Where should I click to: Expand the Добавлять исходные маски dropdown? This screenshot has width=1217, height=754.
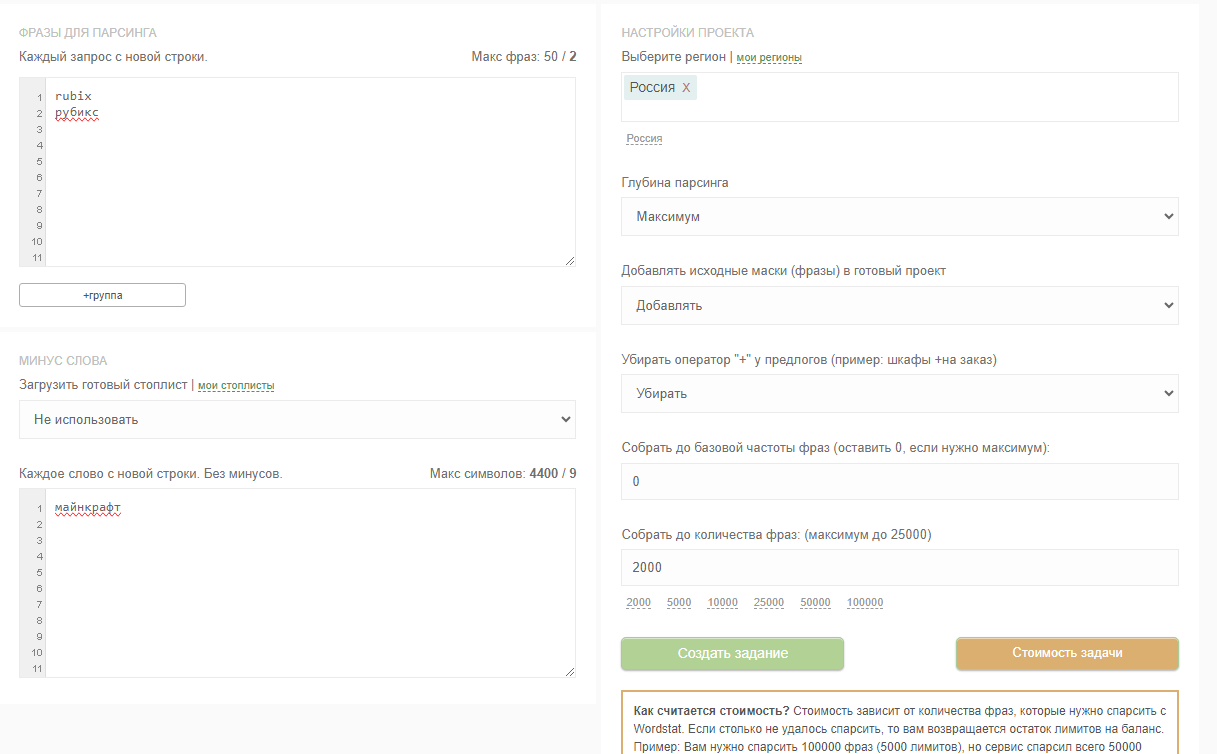899,305
